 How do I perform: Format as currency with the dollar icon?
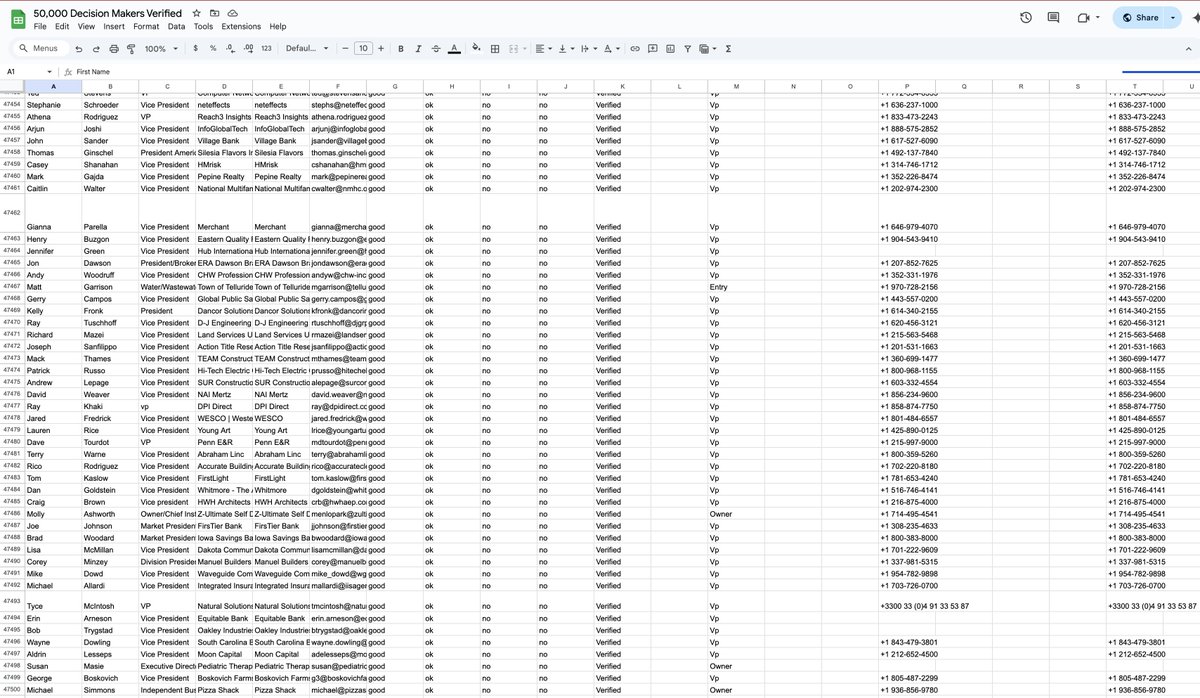click(197, 48)
